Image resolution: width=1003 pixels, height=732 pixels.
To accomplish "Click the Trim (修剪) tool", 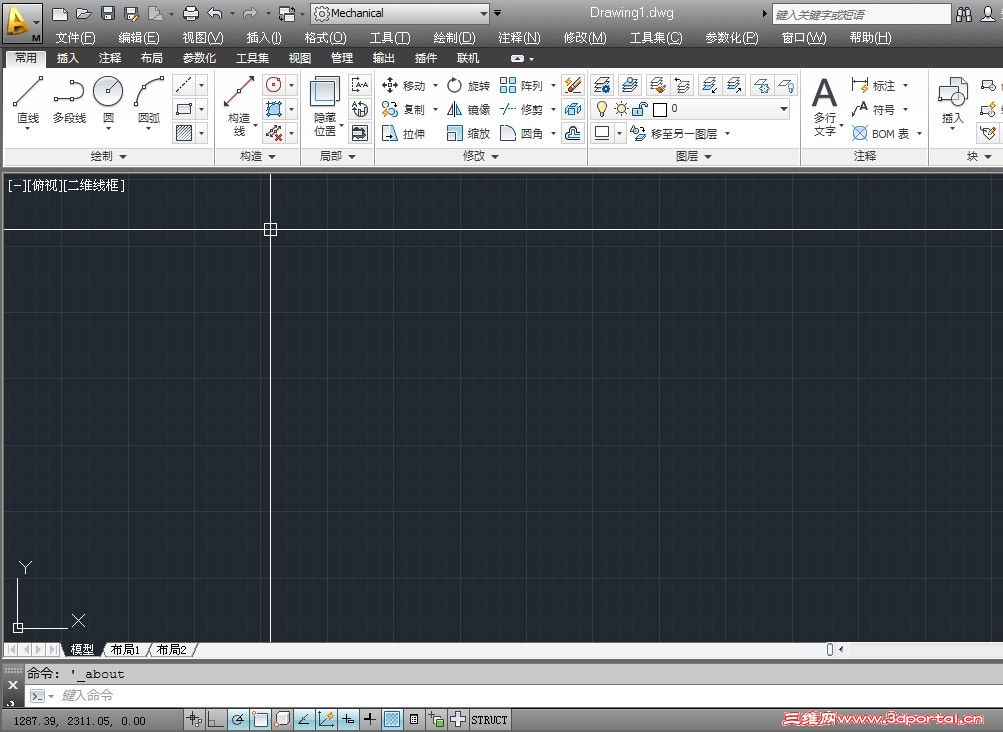I will tap(521, 109).
